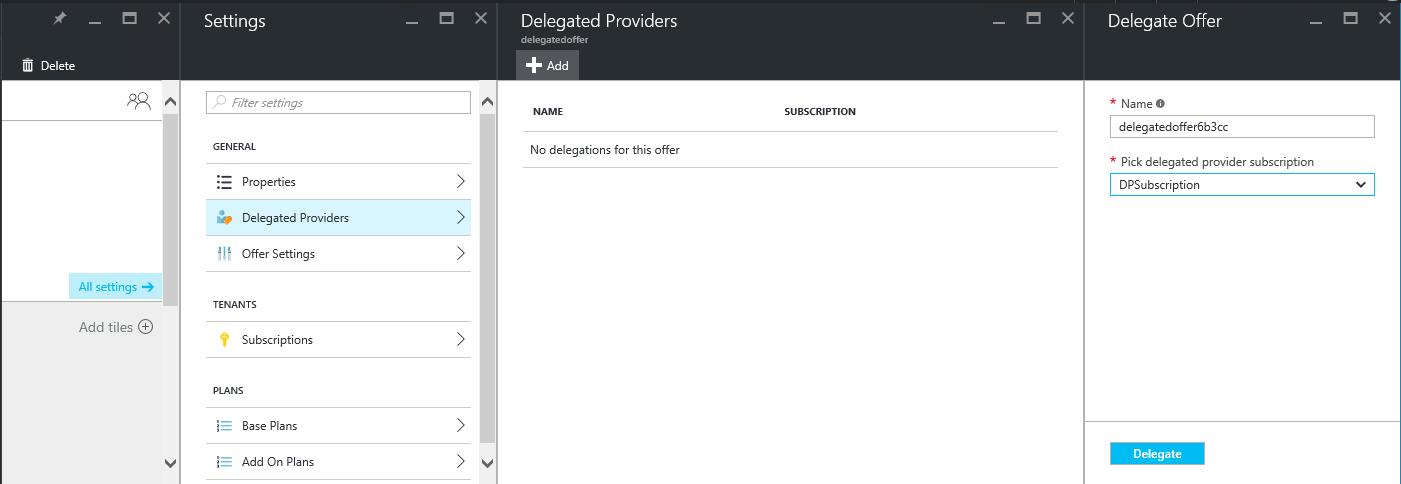
Task: Click the Filter settings search field
Action: pyautogui.click(x=338, y=102)
